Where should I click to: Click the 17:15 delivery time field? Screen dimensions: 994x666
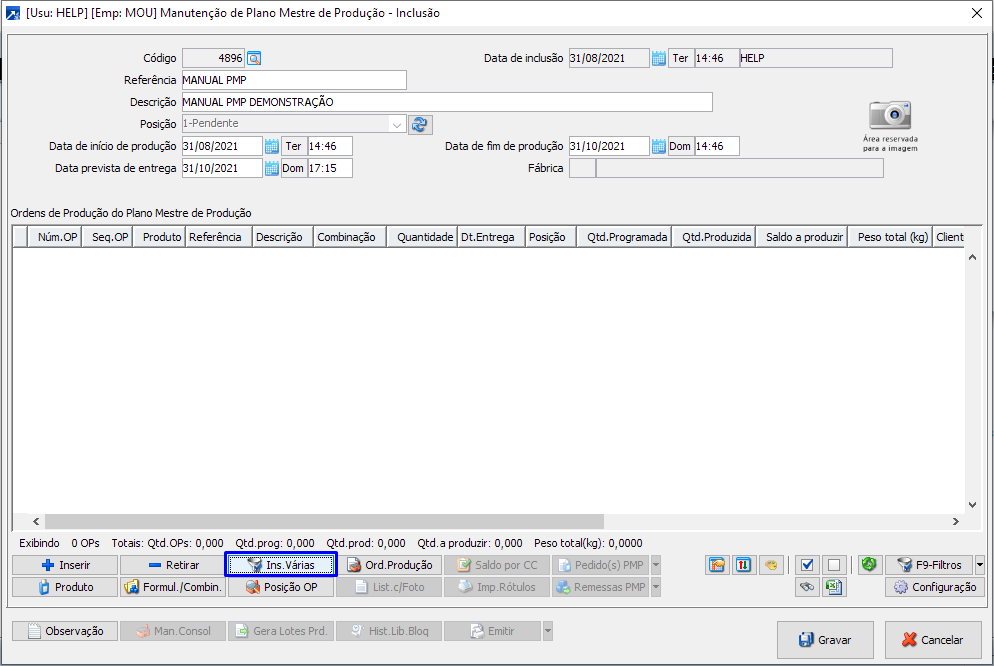[x=330, y=169]
